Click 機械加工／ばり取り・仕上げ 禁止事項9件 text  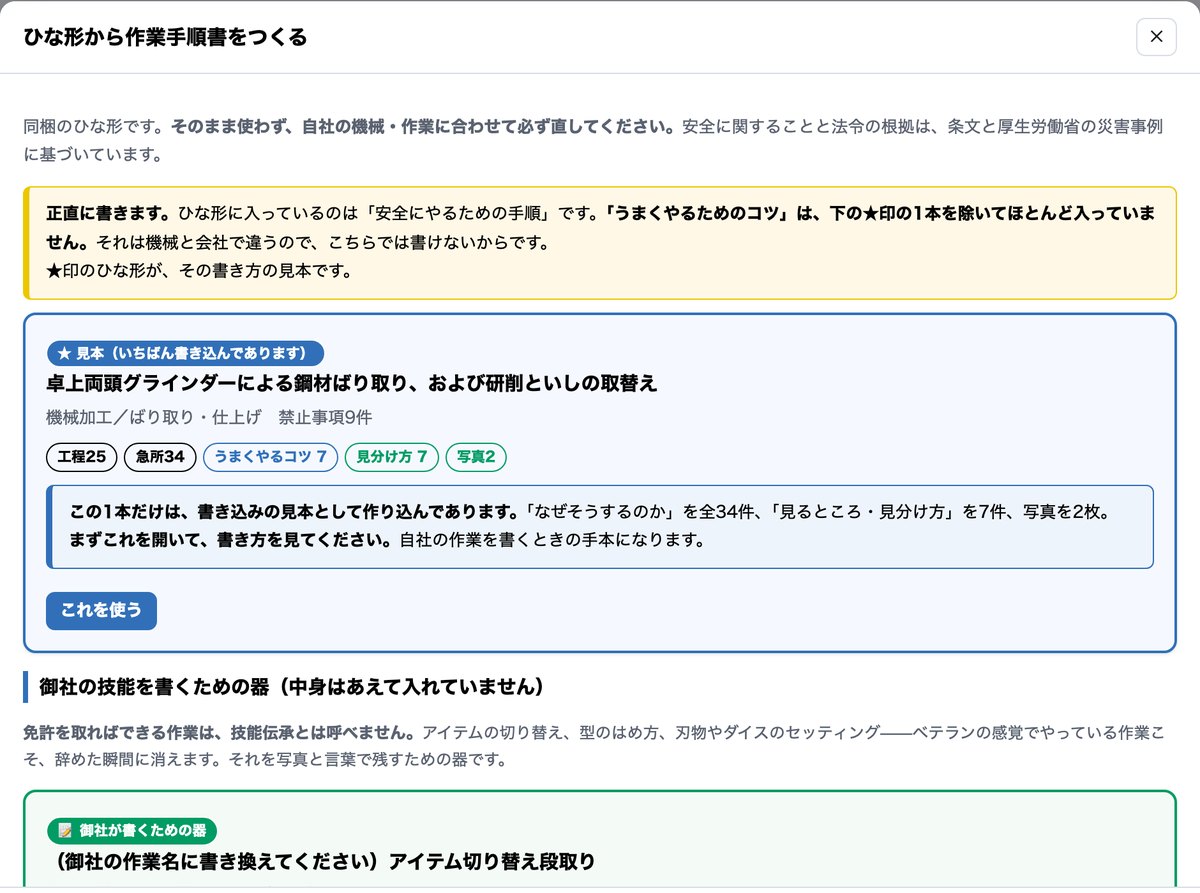pos(209,417)
